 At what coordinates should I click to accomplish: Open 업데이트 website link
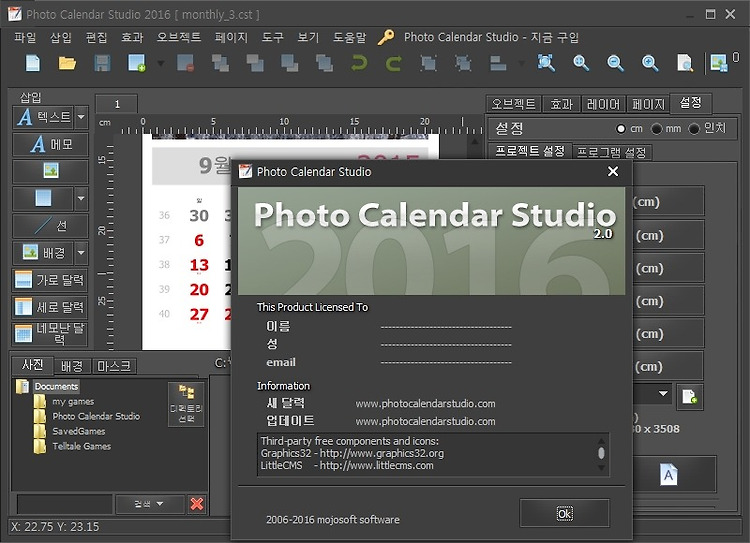pyautogui.click(x=425, y=421)
